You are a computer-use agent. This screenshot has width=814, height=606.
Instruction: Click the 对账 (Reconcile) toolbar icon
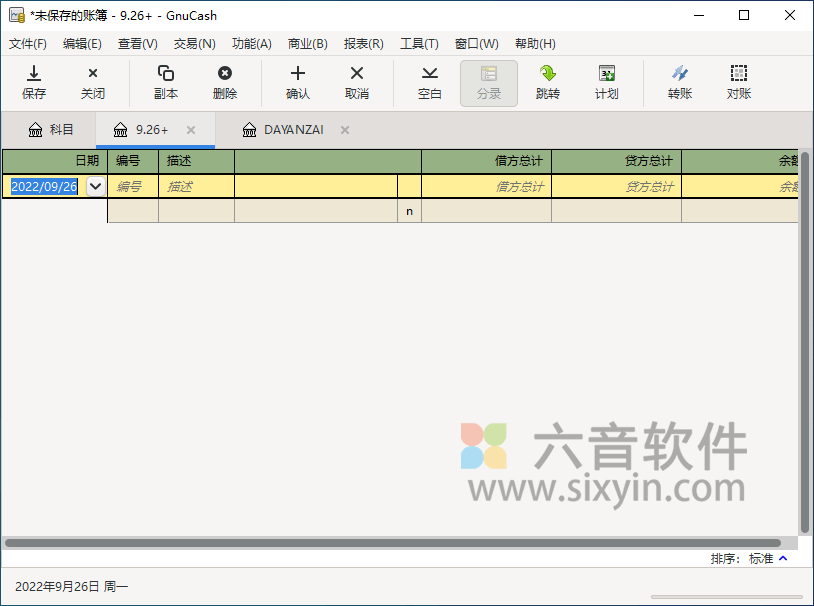[x=737, y=82]
